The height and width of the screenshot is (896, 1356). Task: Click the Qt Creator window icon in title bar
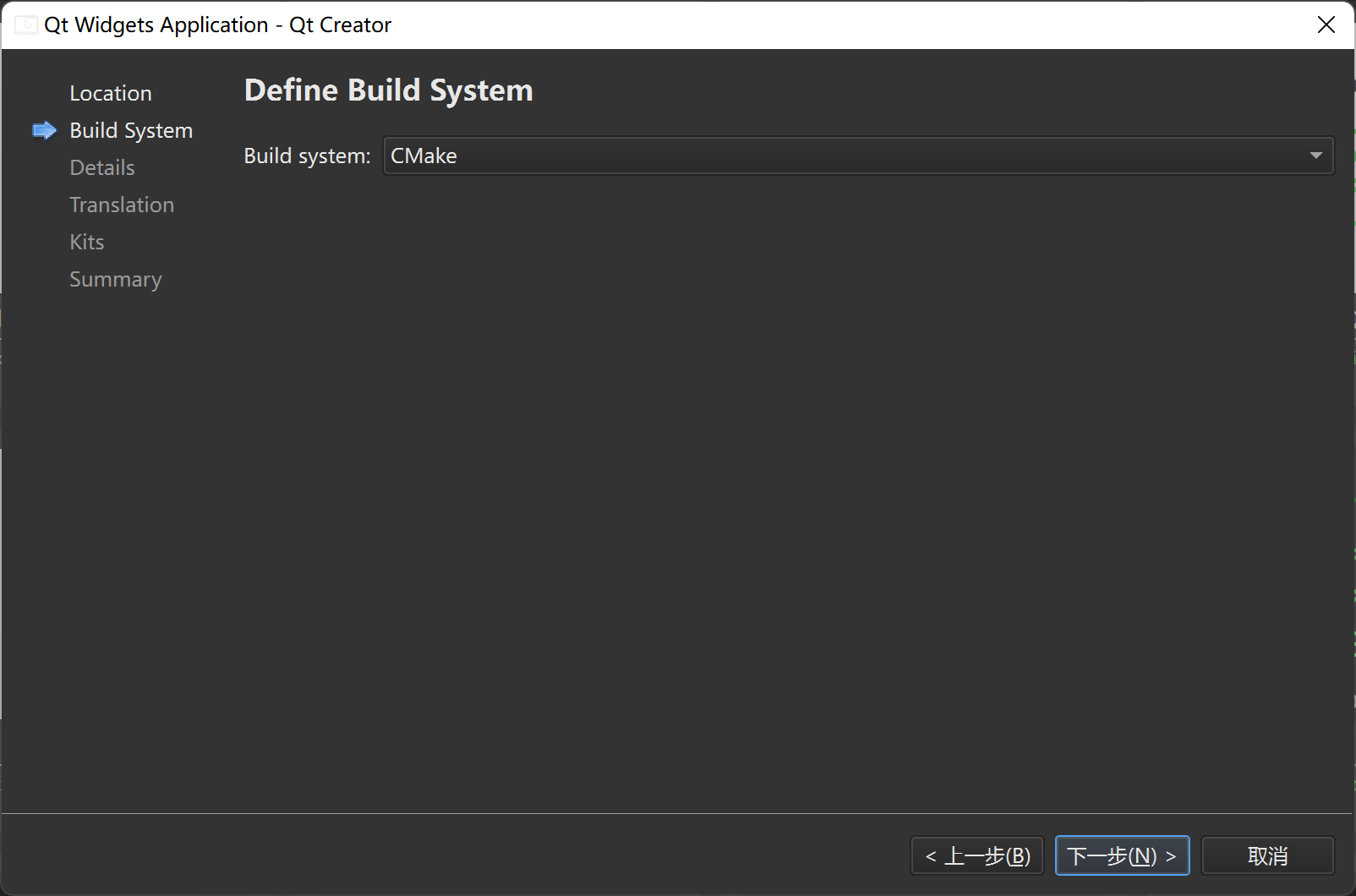point(25,25)
